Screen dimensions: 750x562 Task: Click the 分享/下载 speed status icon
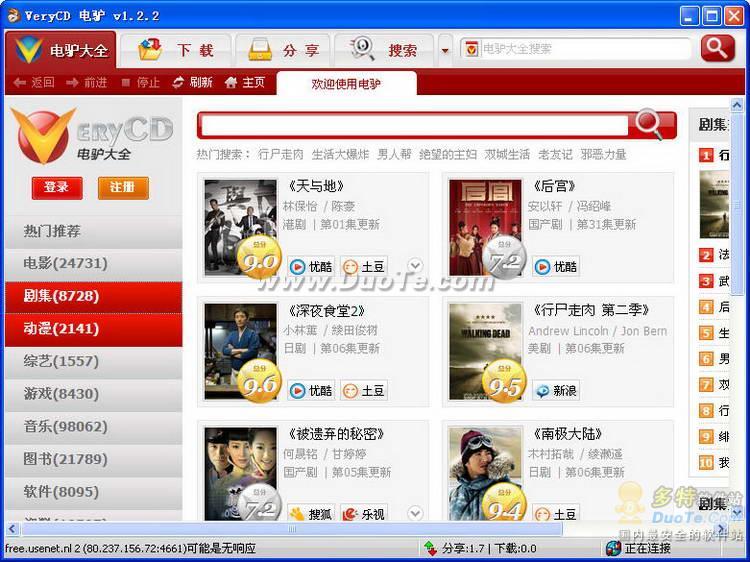point(430,548)
